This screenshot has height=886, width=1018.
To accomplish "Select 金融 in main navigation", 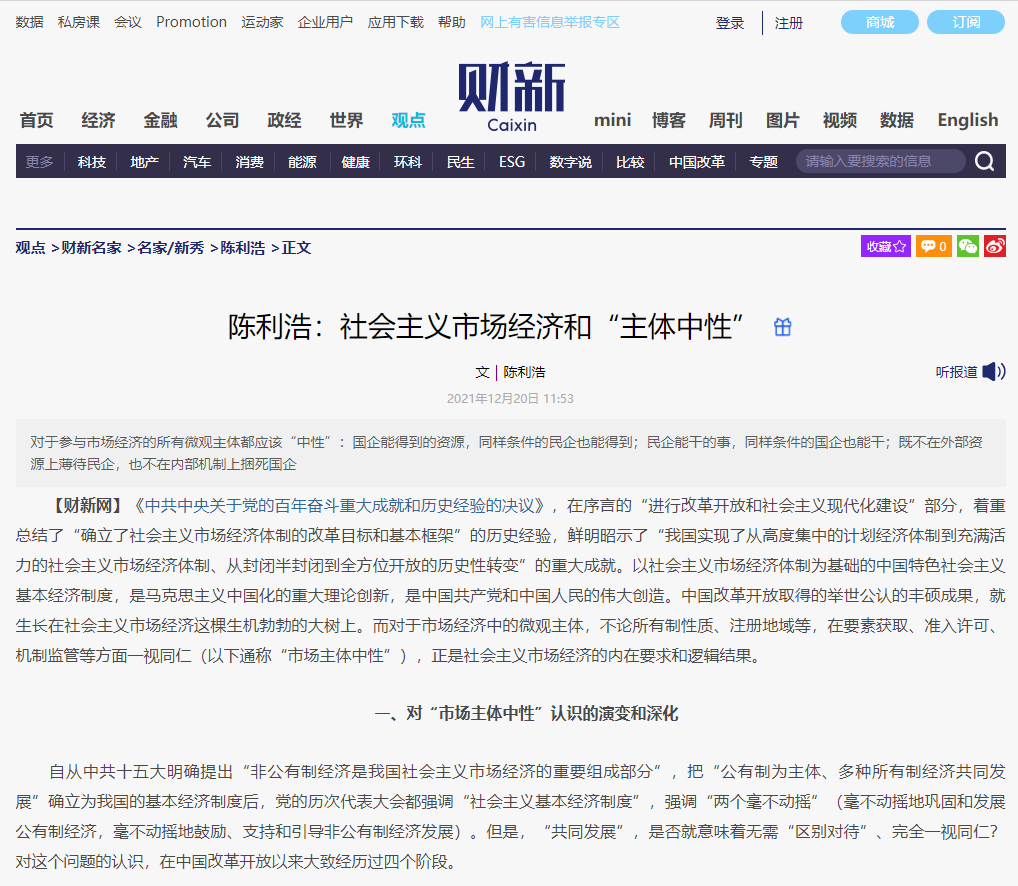I will point(160,120).
